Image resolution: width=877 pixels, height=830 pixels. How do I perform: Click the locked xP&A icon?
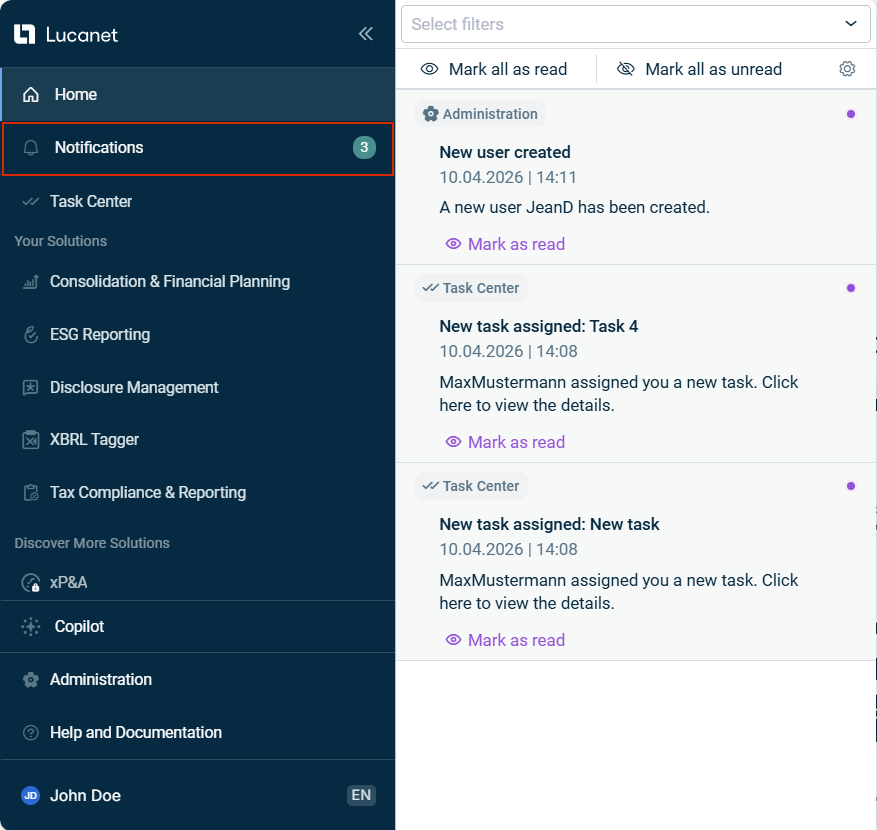point(31,583)
